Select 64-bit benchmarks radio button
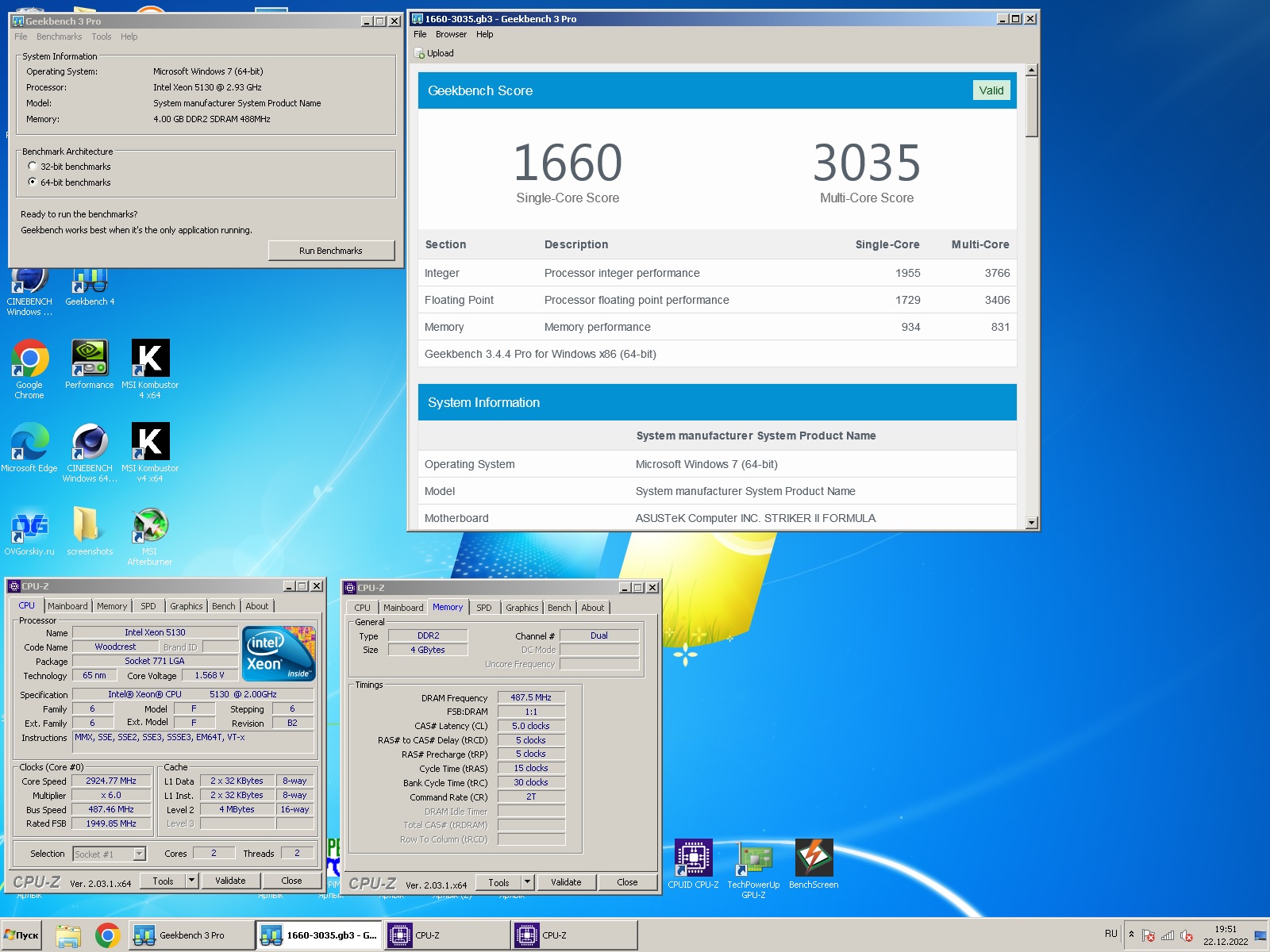1270x952 pixels. pos(33,182)
